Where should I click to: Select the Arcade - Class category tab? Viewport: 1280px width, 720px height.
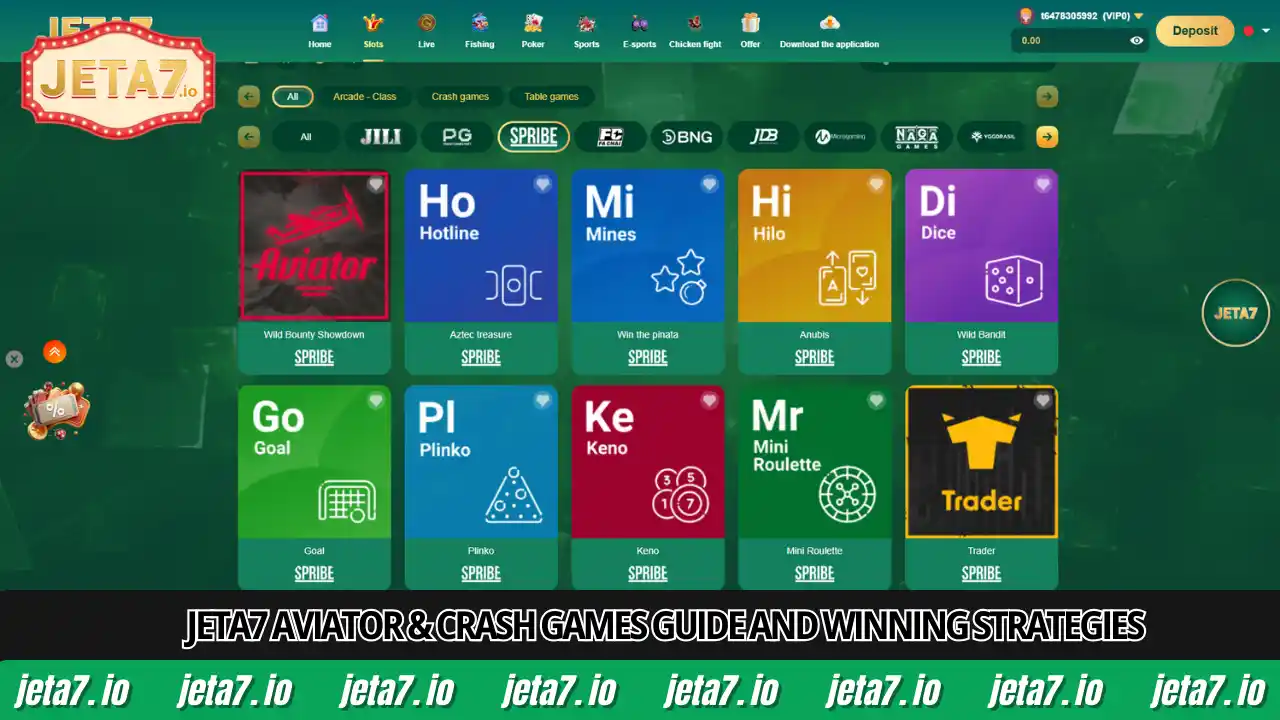(364, 97)
